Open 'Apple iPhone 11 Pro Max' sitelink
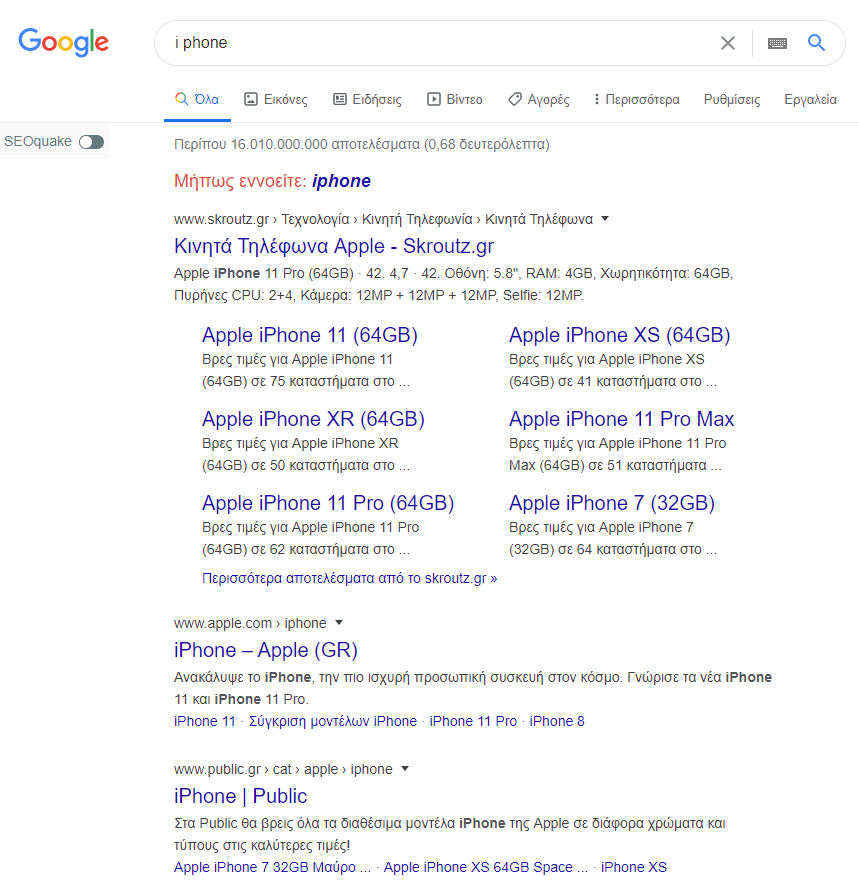 (x=621, y=419)
